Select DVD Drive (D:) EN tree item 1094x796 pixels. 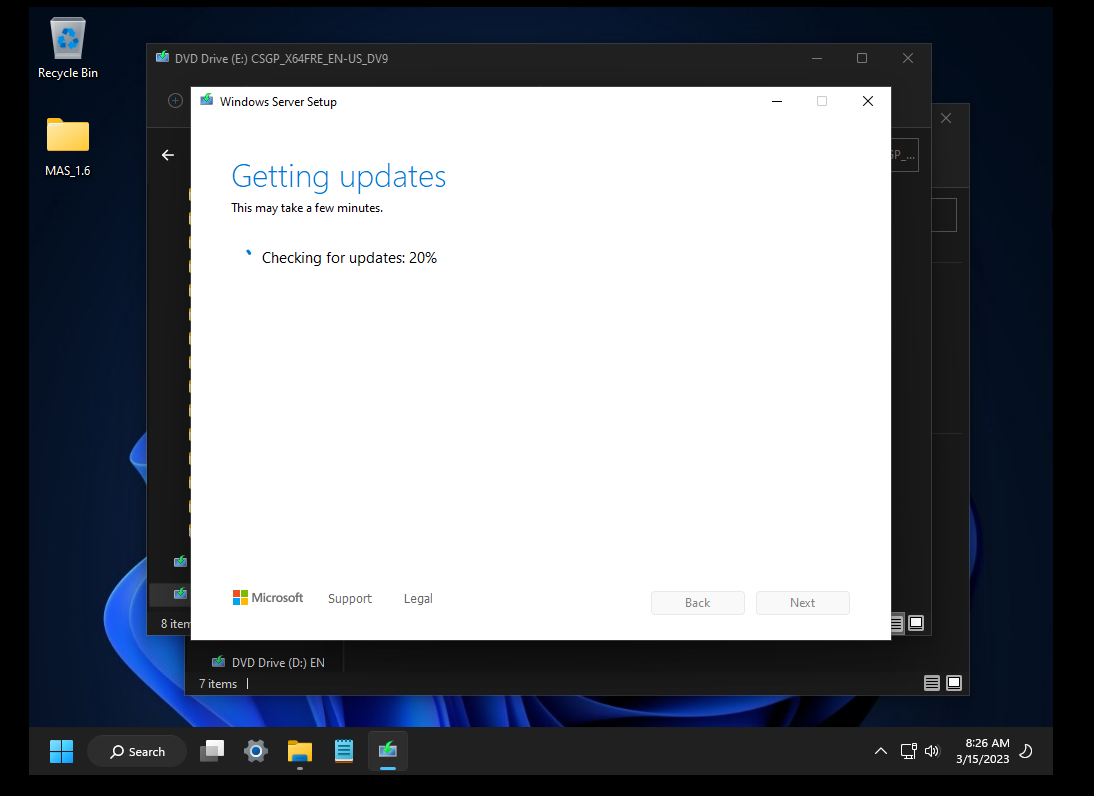pyautogui.click(x=269, y=662)
